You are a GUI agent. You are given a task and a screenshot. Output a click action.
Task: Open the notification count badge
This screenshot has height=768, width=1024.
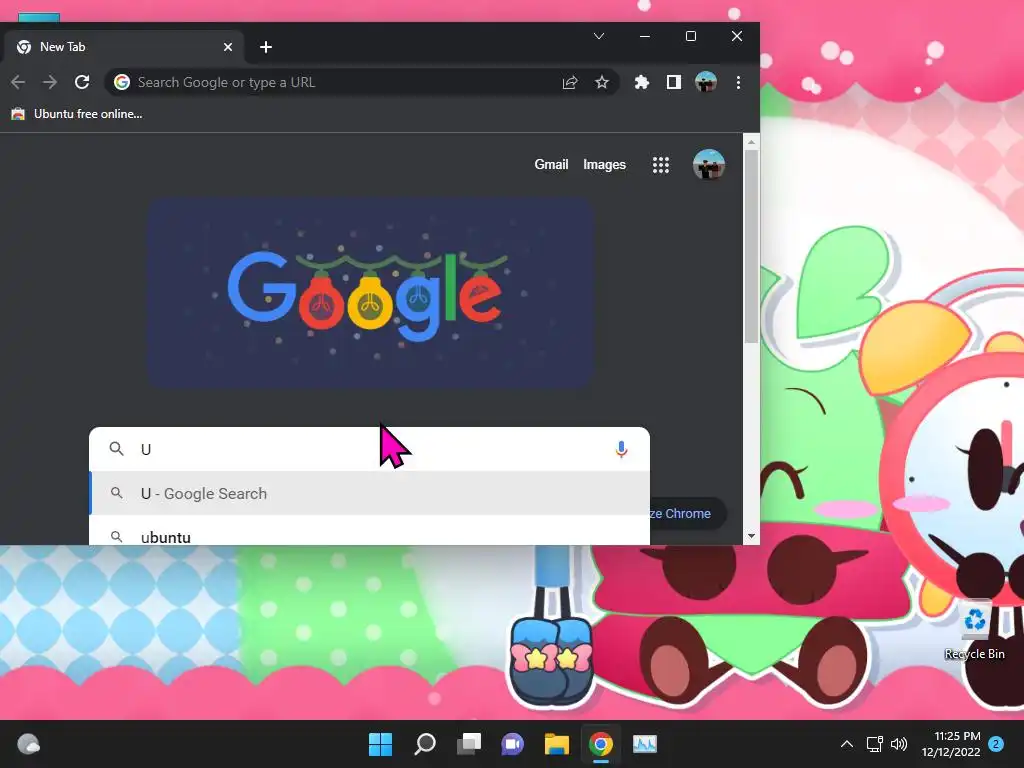pos(996,744)
